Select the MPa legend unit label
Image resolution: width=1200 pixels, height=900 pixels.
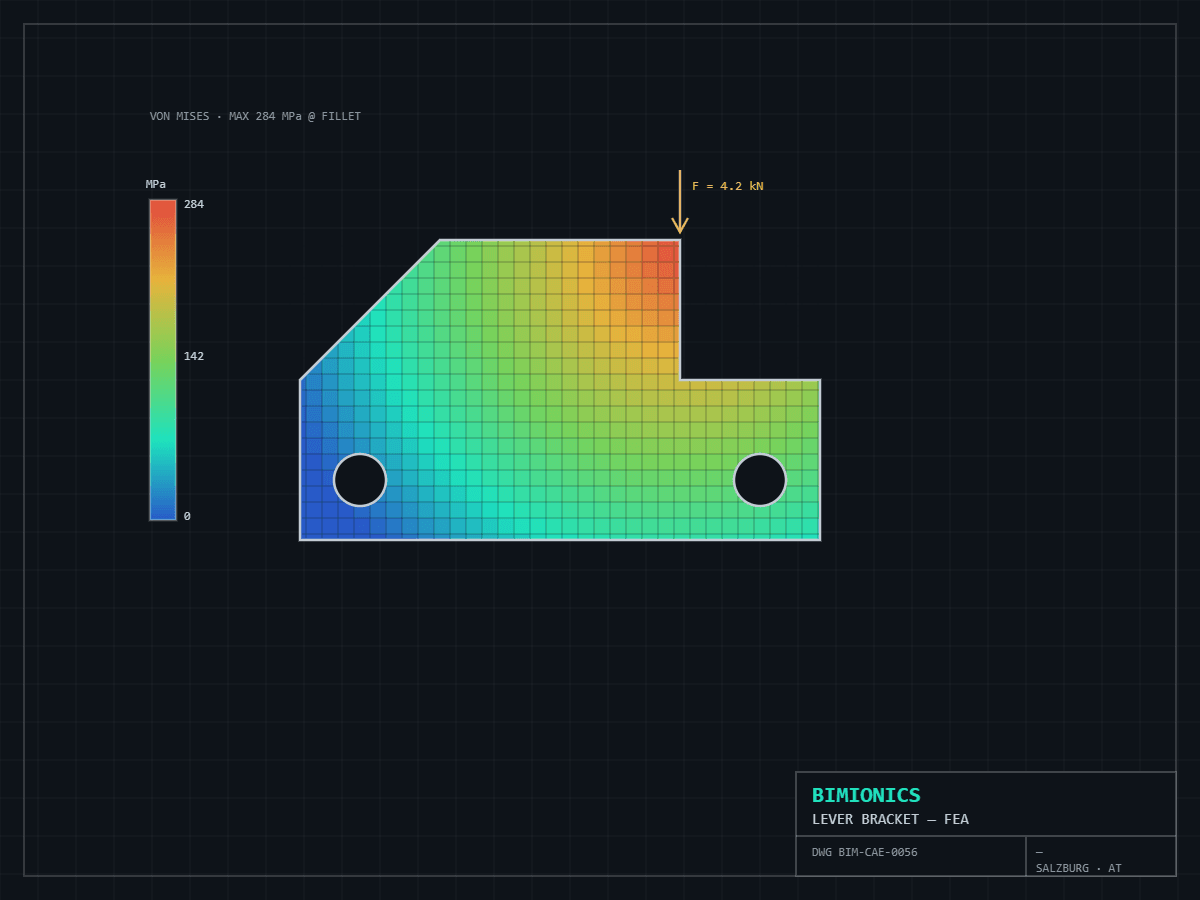click(156, 185)
